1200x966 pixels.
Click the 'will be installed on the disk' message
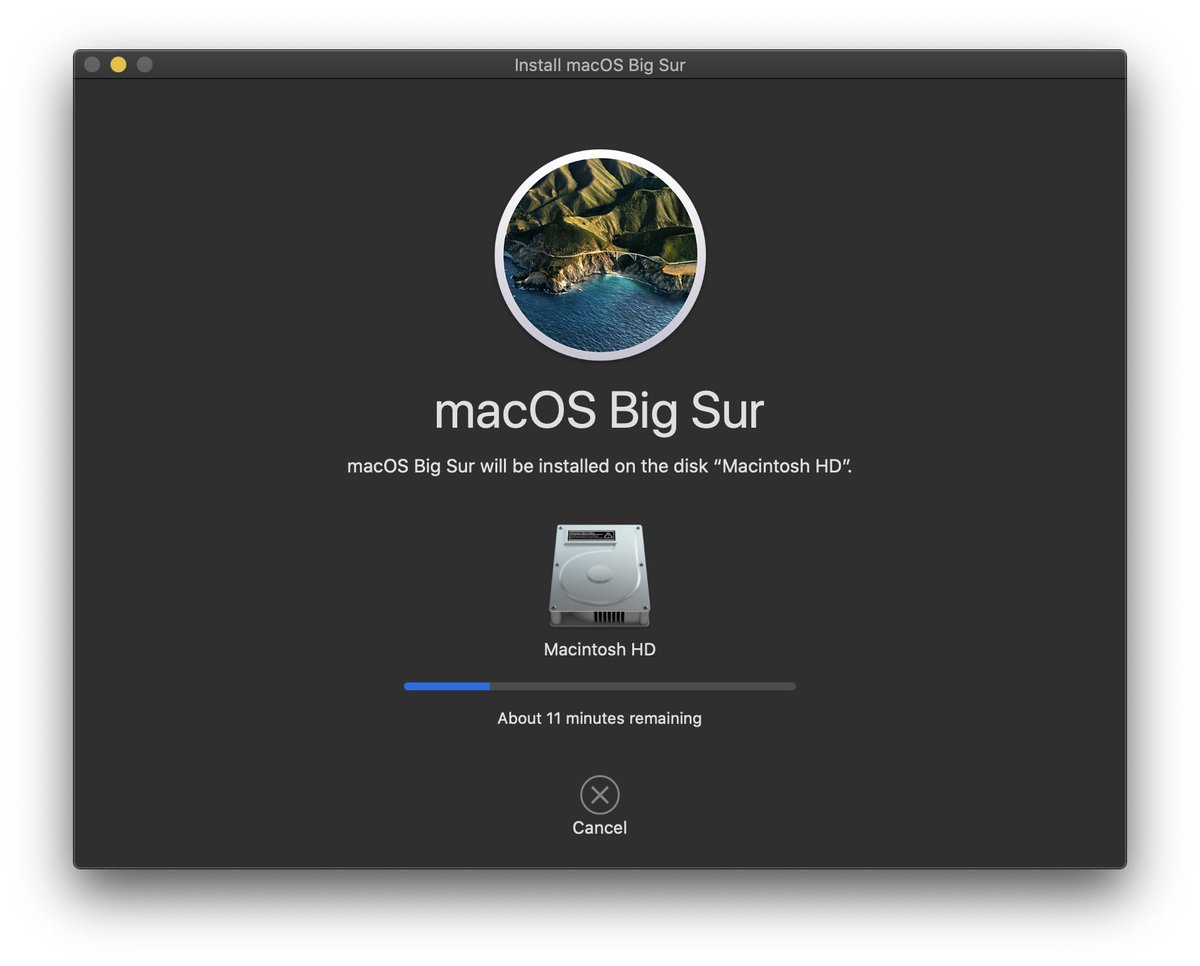[599, 466]
